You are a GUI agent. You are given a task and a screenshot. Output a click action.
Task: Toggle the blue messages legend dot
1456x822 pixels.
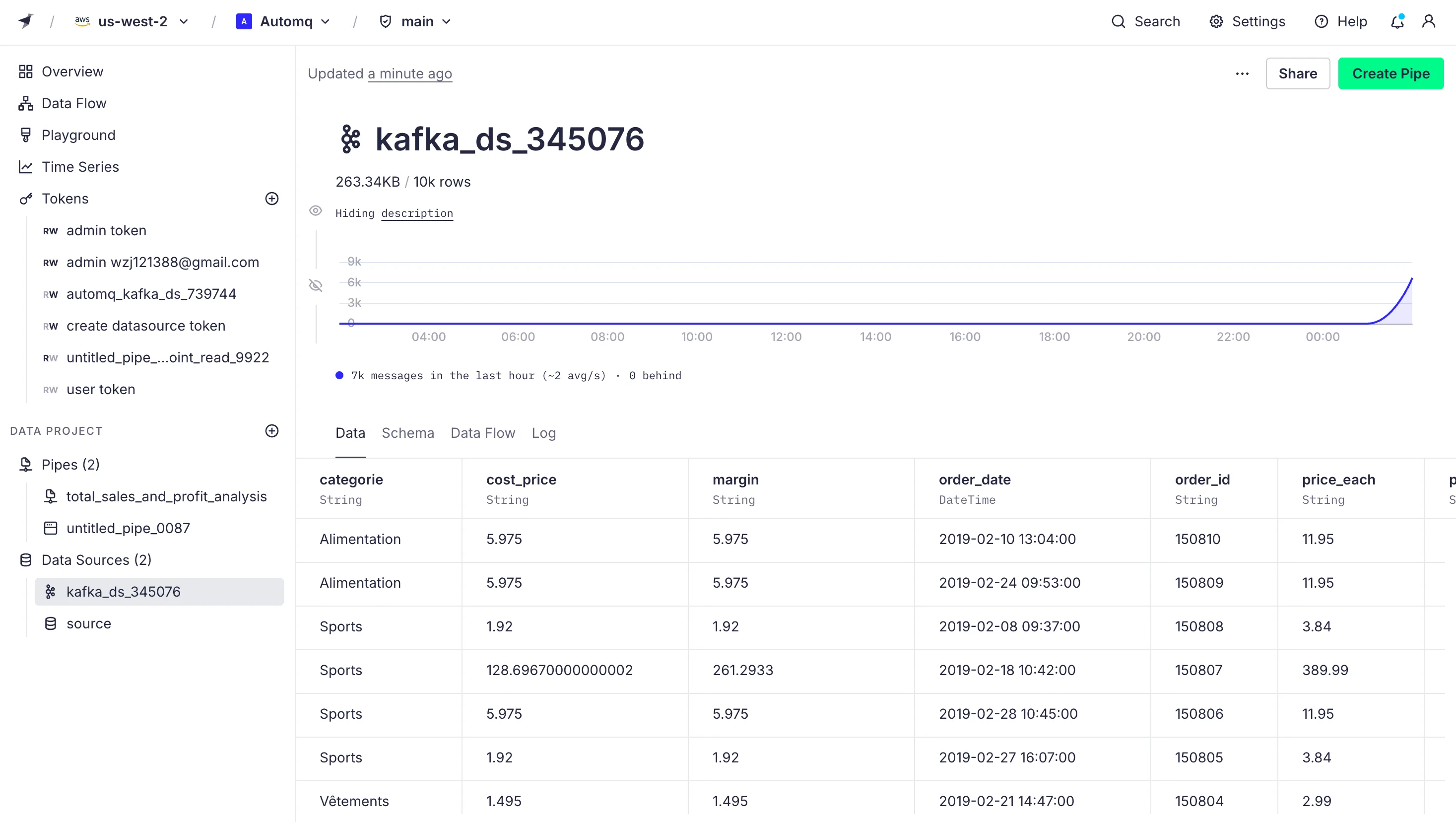(339, 375)
